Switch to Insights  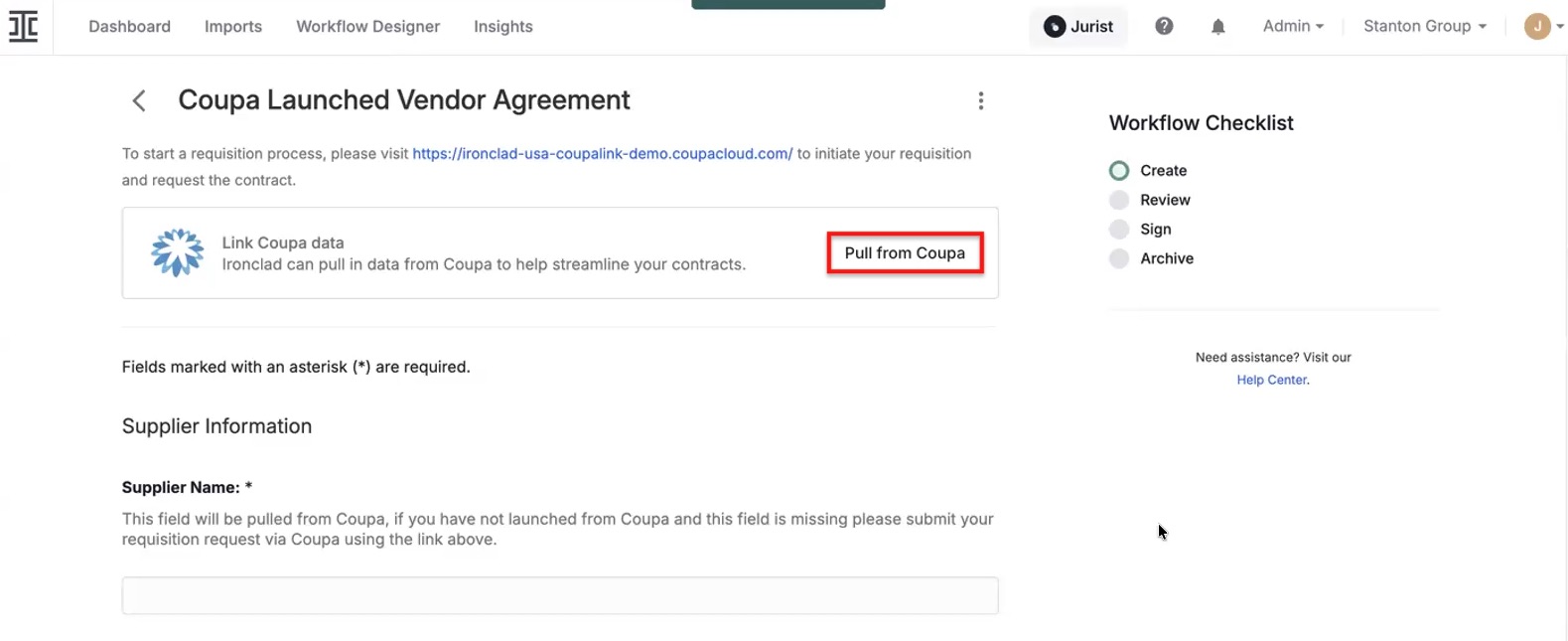coord(503,27)
